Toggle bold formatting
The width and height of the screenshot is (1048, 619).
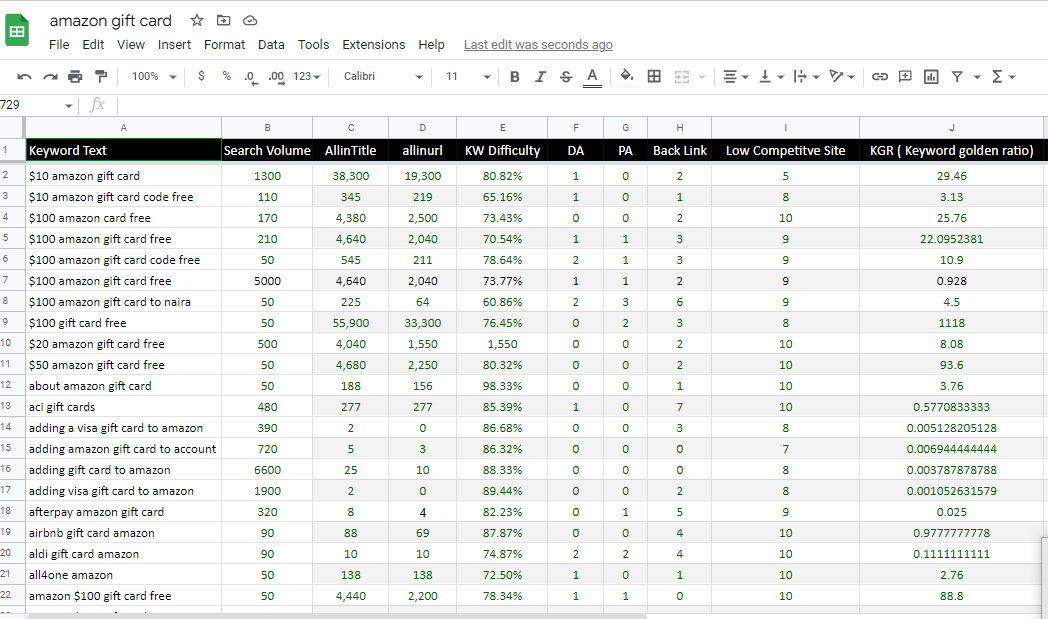[x=515, y=77]
